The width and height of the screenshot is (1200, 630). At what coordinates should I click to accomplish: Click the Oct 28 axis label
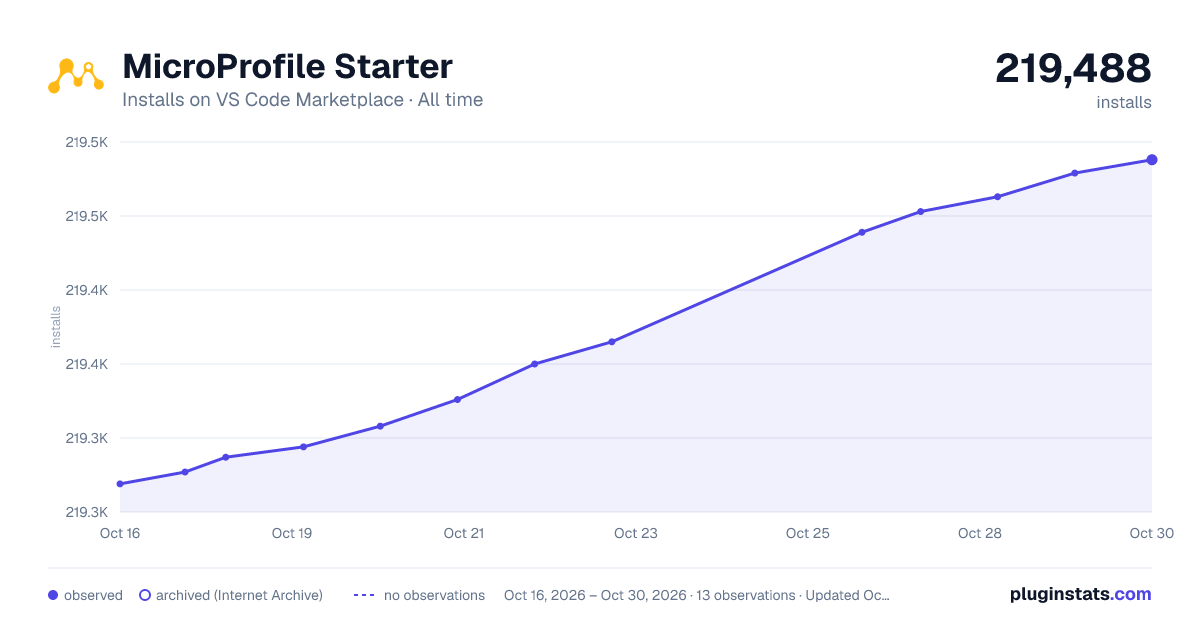(x=980, y=533)
